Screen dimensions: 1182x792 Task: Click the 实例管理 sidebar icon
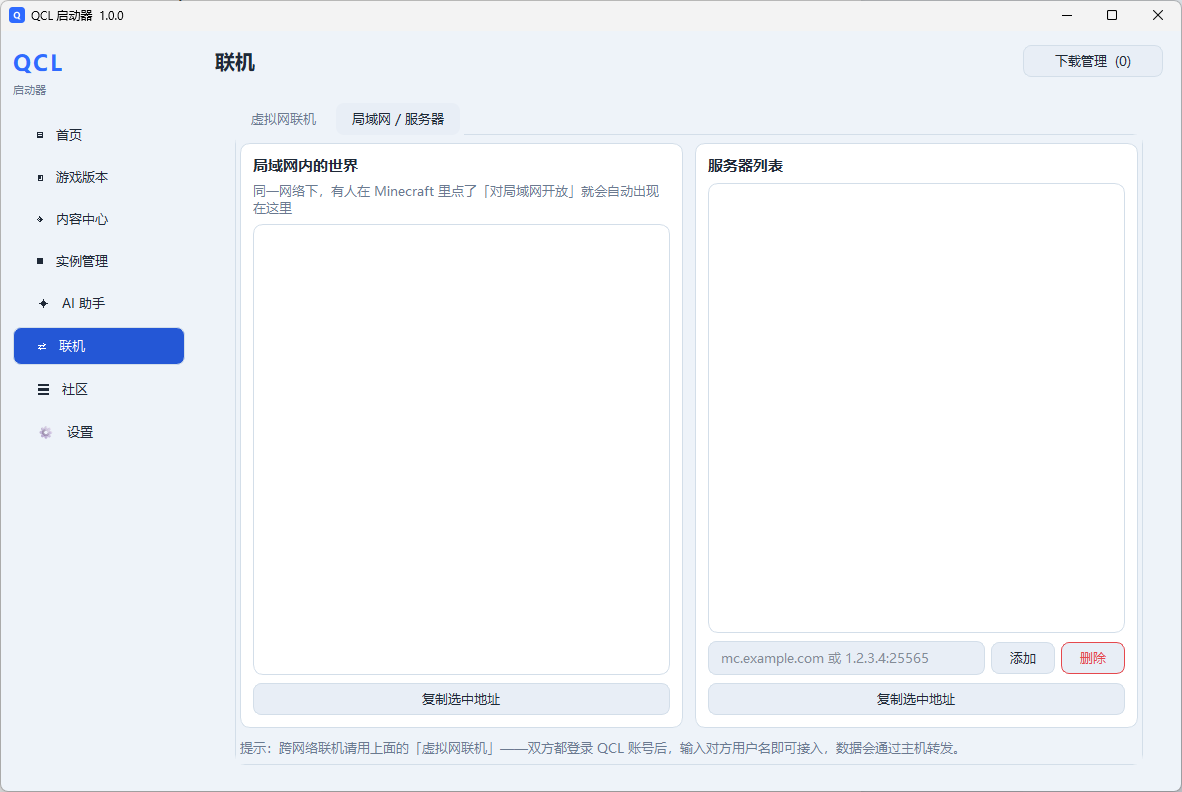[x=40, y=261]
